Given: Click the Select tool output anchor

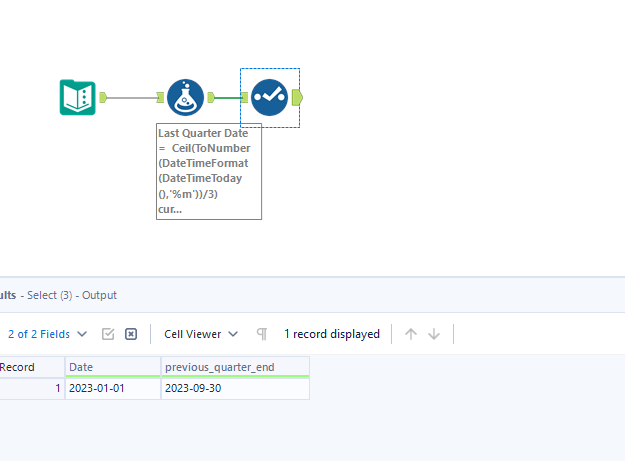Looking at the screenshot, I should tap(297, 98).
